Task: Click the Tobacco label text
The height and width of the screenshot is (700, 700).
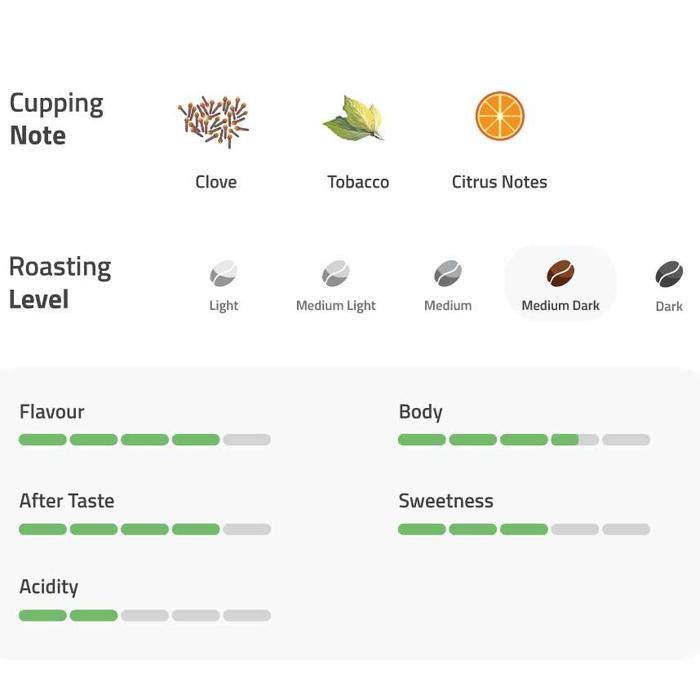Action: click(x=358, y=182)
